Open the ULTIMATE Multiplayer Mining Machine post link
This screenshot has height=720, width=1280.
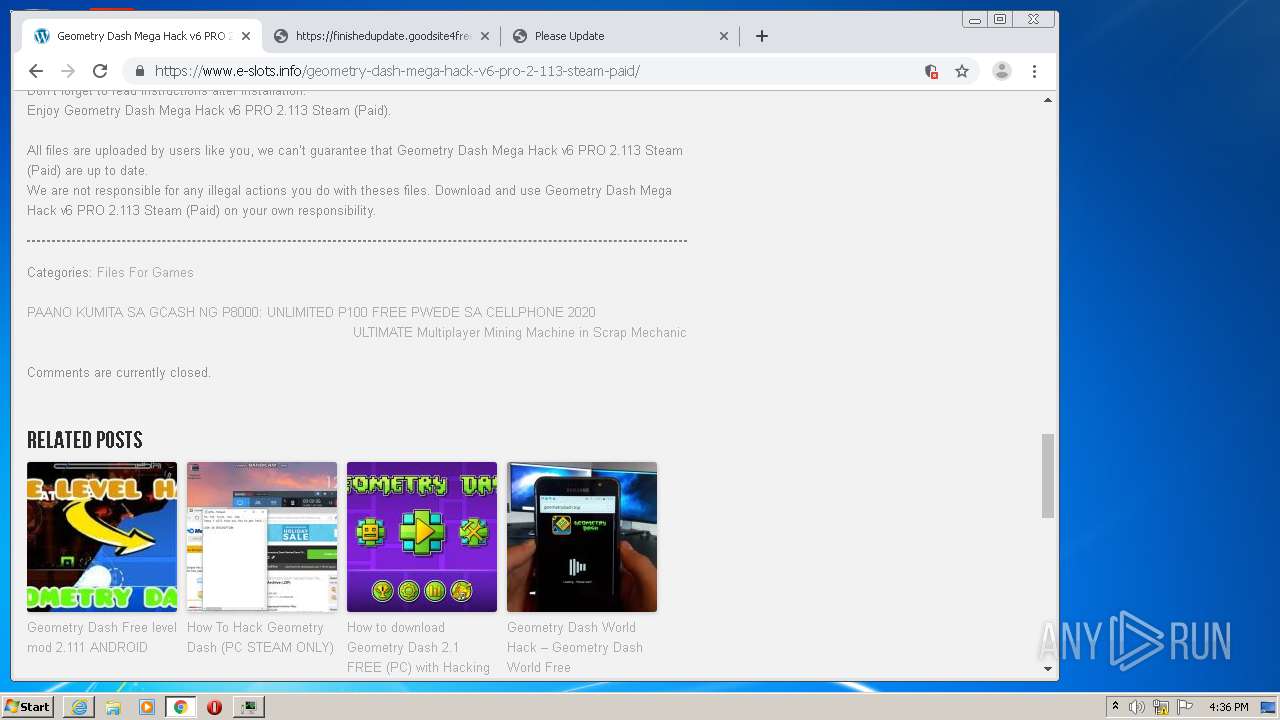coord(520,332)
